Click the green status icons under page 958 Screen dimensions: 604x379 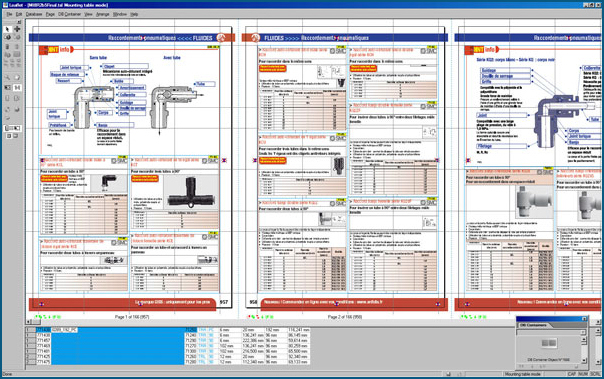(261, 317)
